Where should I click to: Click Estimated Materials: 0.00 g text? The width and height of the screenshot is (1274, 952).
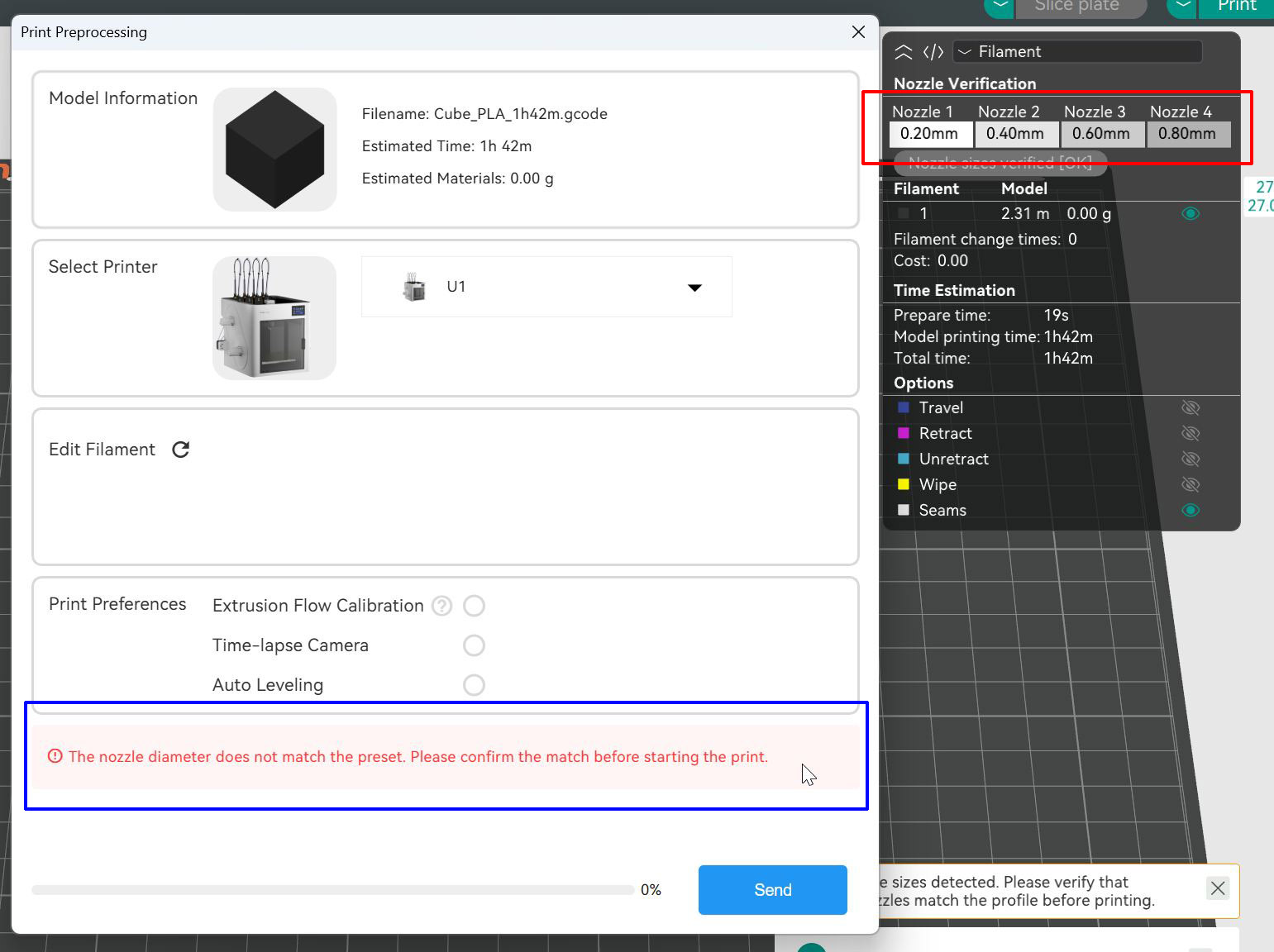click(x=457, y=178)
